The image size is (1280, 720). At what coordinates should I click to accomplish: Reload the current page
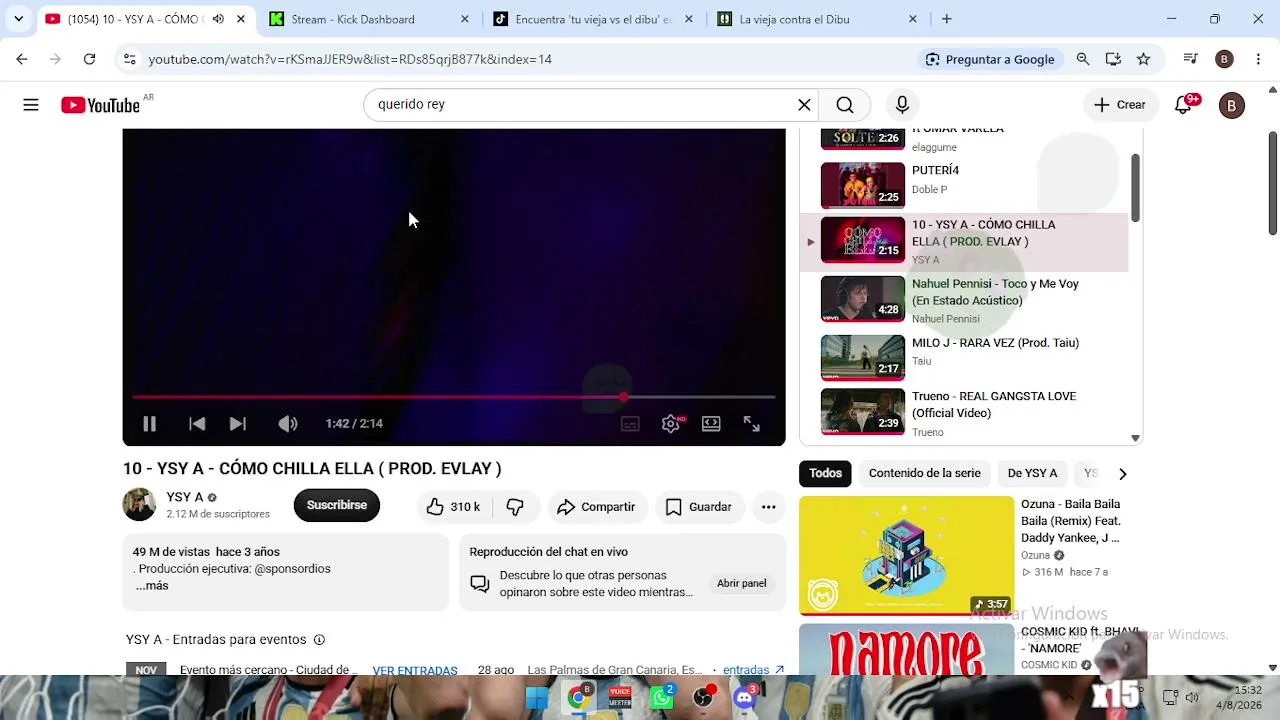point(89,59)
